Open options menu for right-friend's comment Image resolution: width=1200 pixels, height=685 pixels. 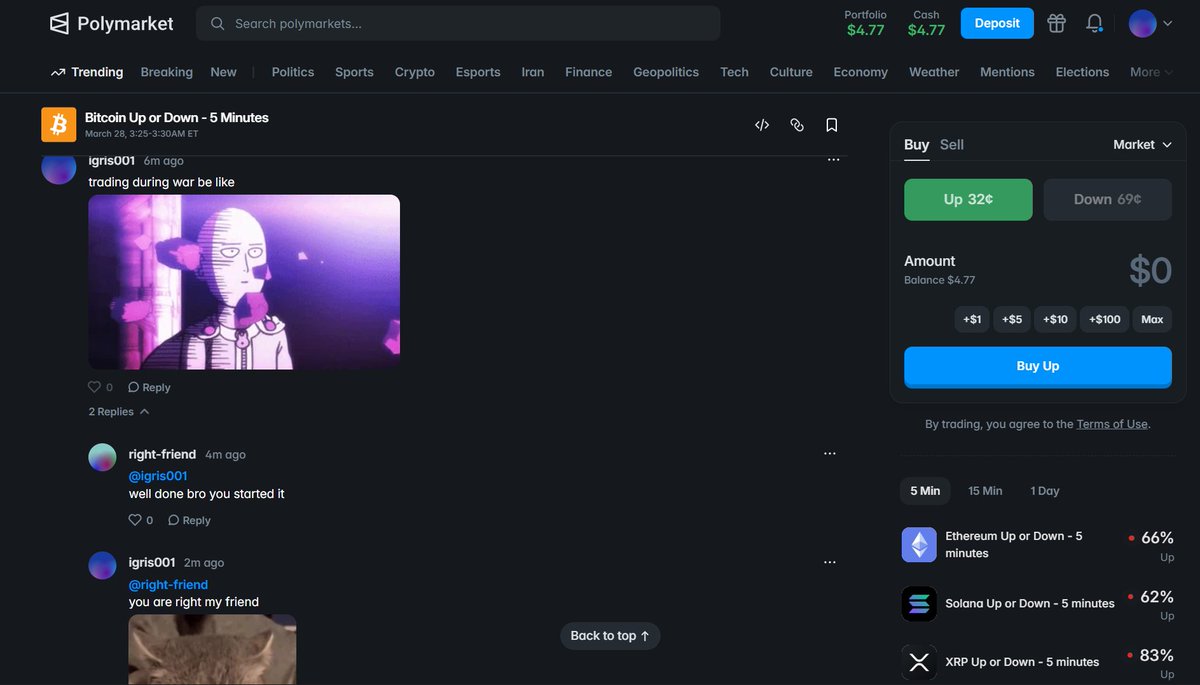pyautogui.click(x=829, y=454)
